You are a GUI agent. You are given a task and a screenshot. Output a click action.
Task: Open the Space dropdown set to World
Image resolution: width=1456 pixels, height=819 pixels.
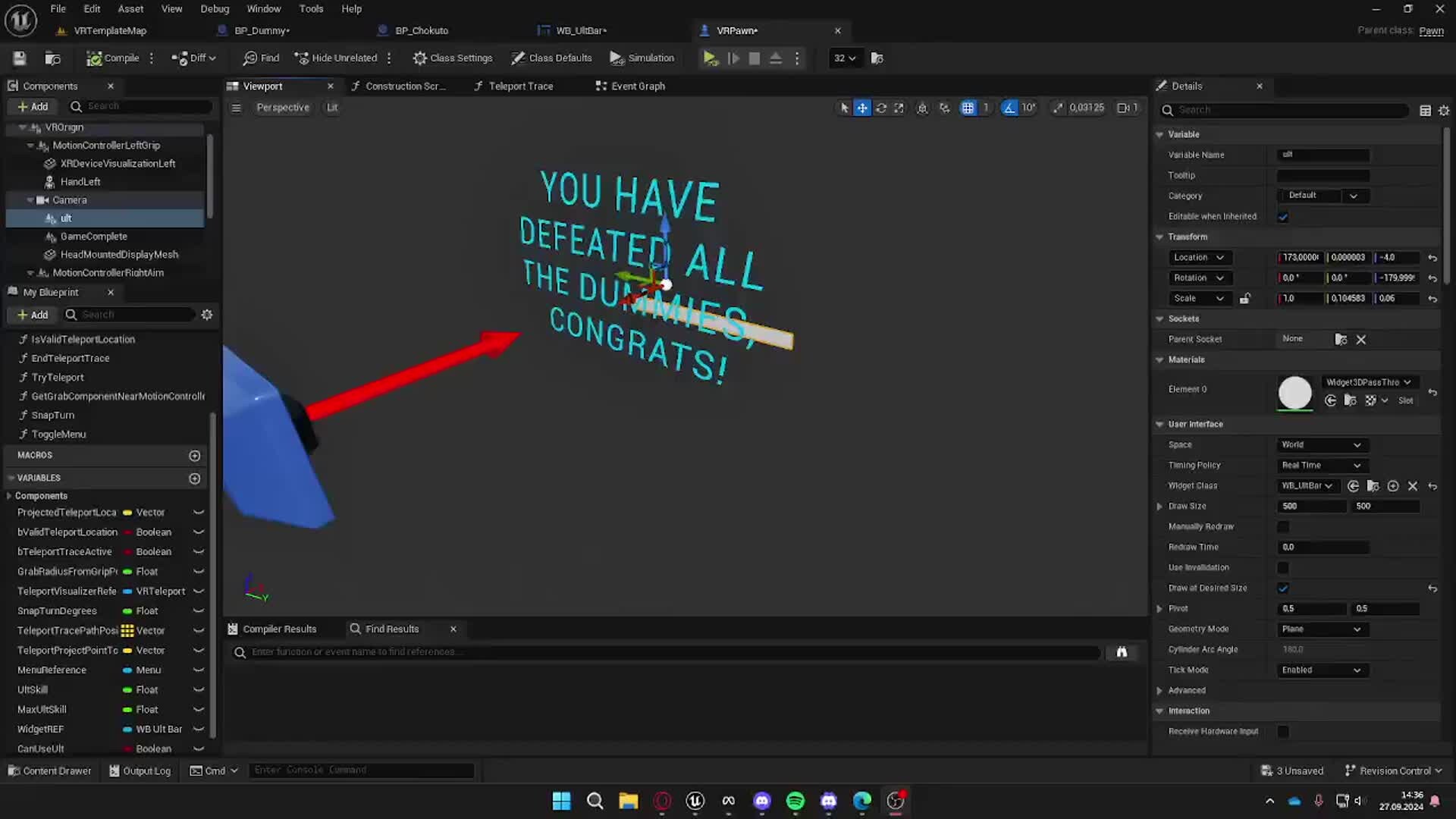pyautogui.click(x=1321, y=444)
